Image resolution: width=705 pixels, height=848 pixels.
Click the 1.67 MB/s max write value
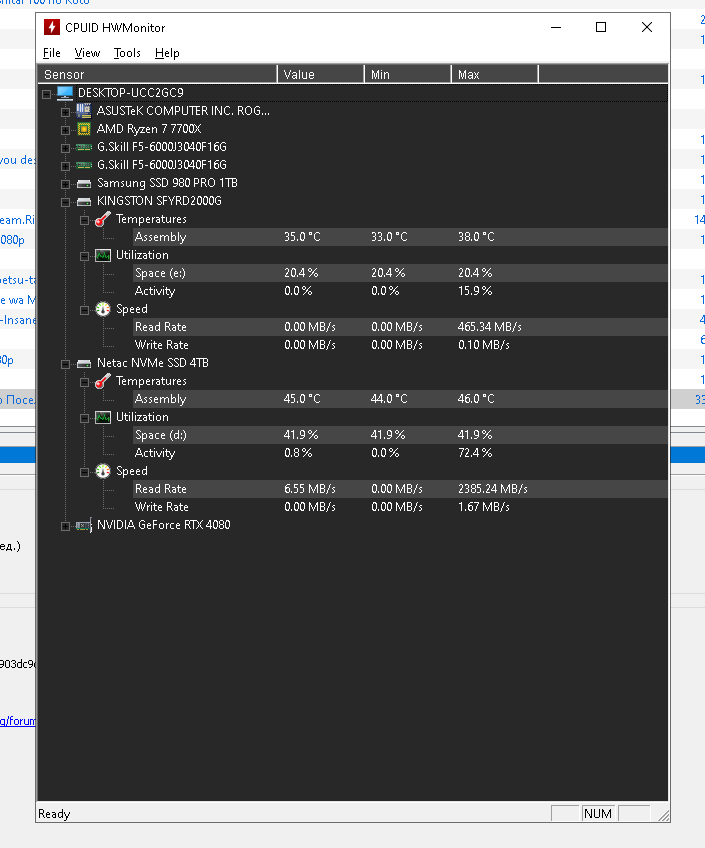484,507
